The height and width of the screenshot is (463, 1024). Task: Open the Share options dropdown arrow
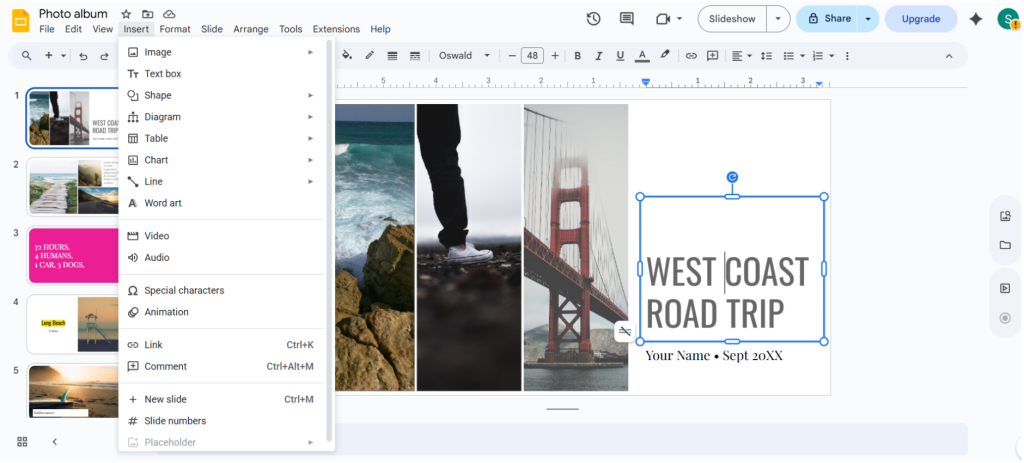coord(868,19)
